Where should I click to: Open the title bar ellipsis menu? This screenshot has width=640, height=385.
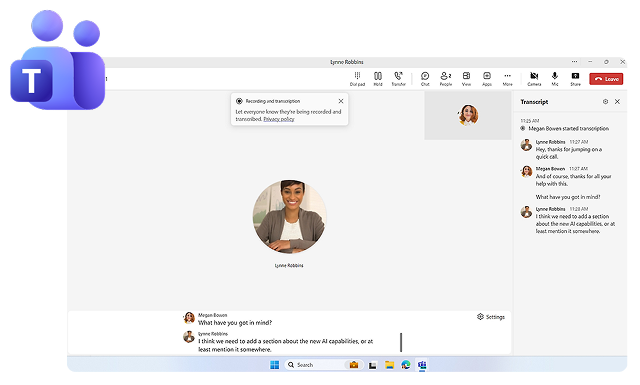pyautogui.click(x=574, y=62)
